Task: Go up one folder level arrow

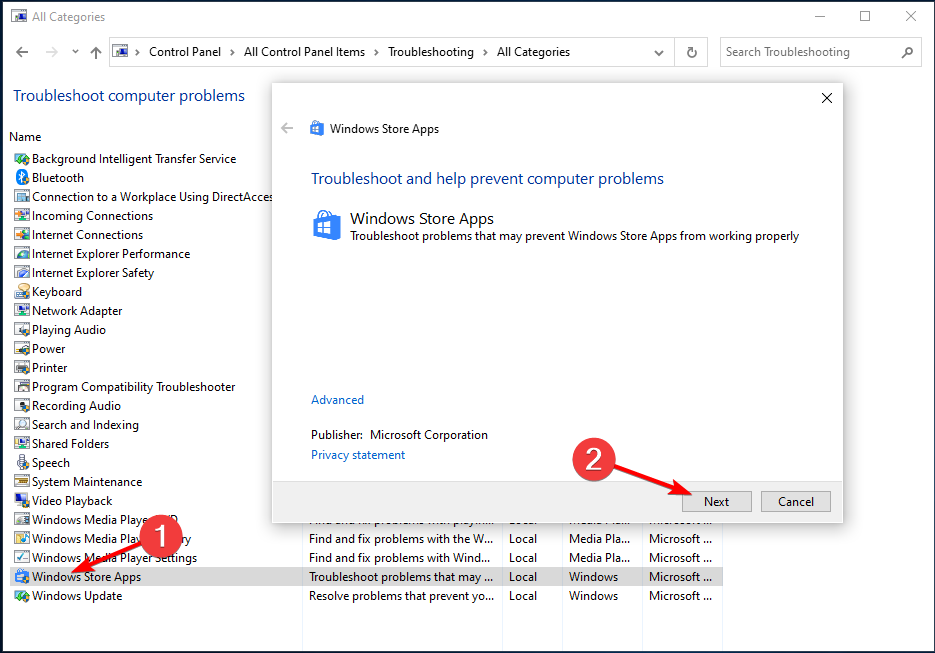Action: coord(95,52)
